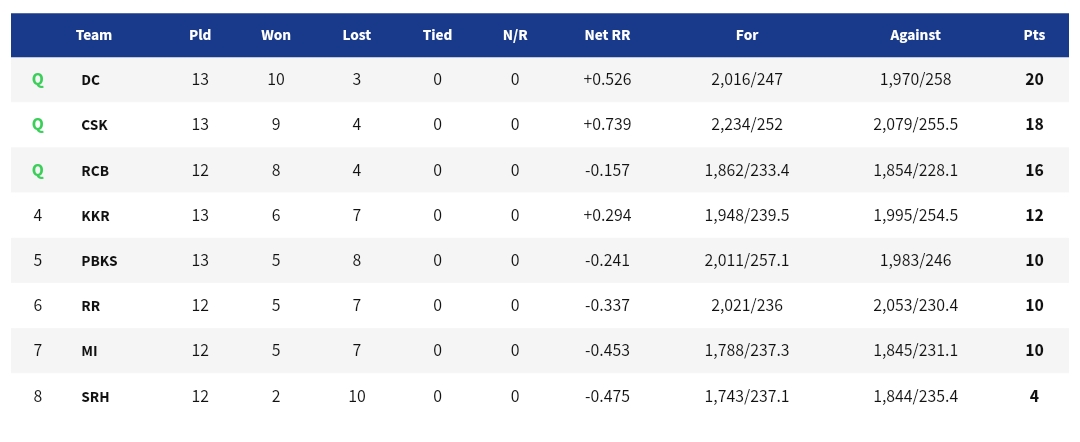
Task: Click the SRH team name
Action: click(x=95, y=397)
